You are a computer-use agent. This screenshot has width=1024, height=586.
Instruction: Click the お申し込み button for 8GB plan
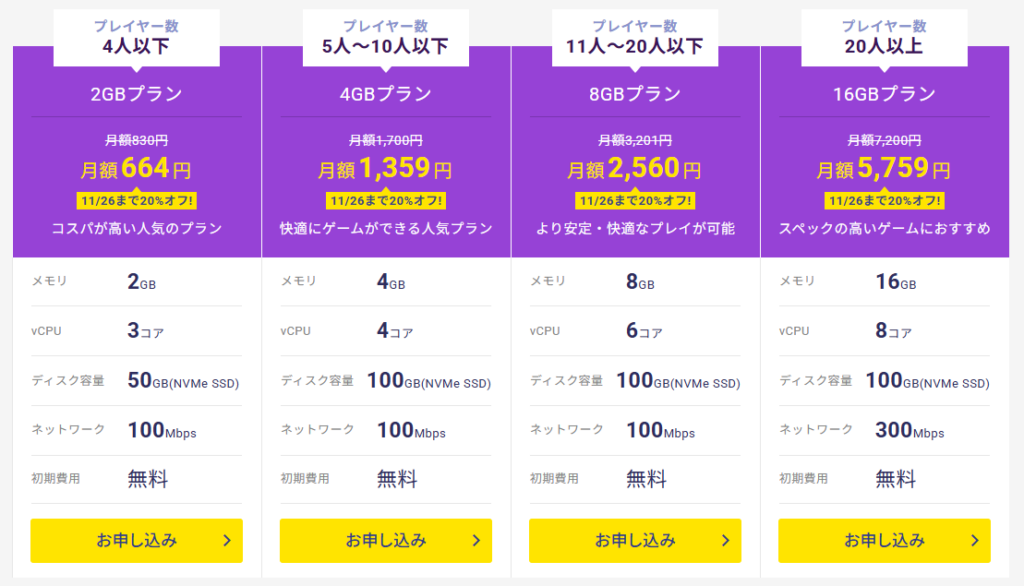[x=635, y=540]
